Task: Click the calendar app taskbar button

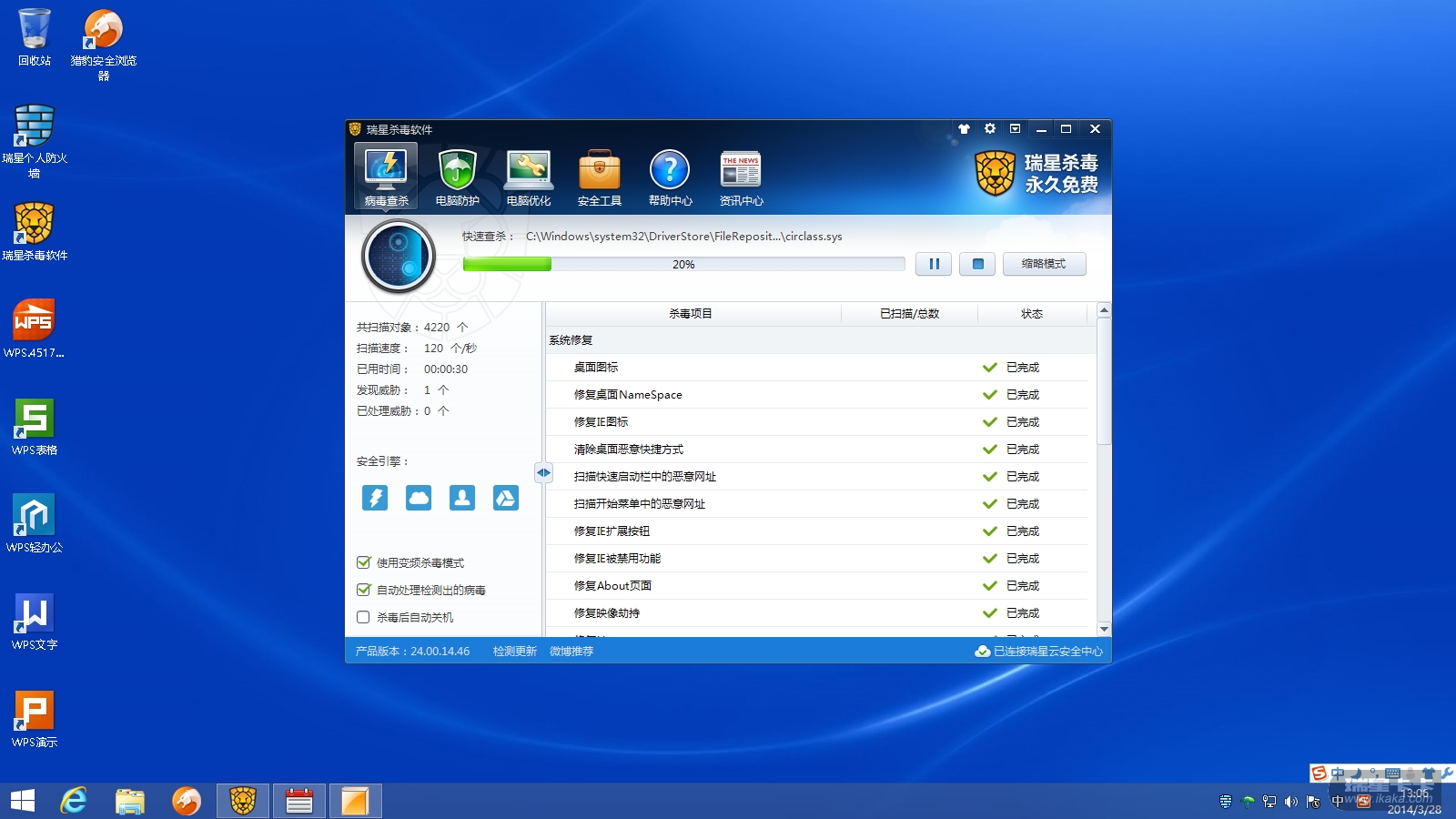Action: [x=299, y=801]
